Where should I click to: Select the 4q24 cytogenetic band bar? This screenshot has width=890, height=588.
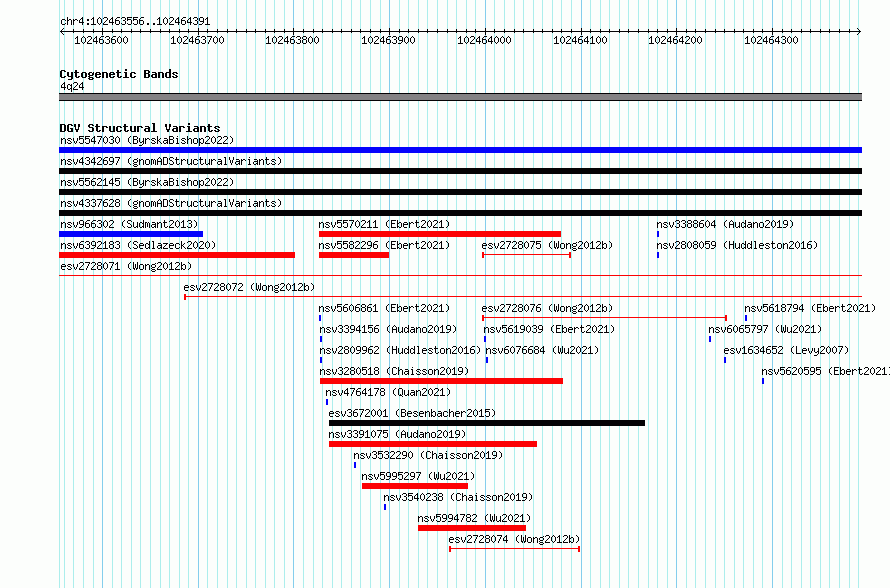(460, 97)
